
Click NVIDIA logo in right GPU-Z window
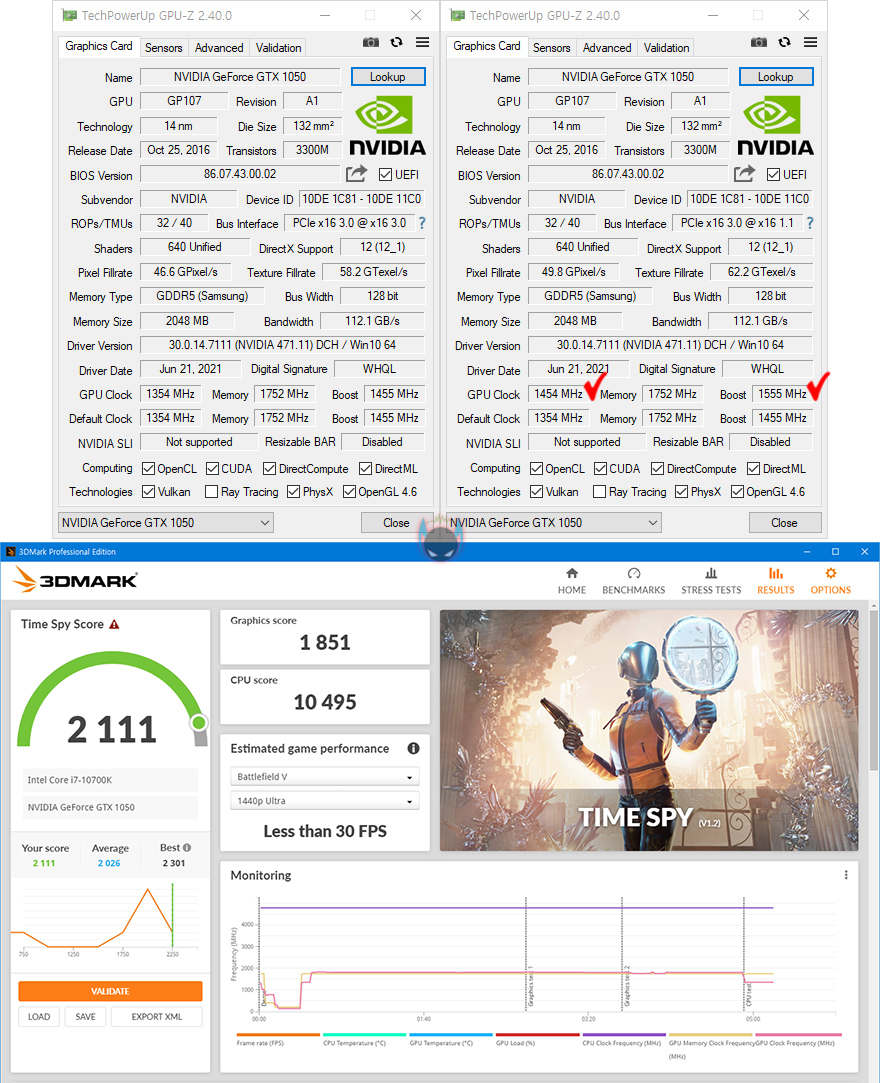(776, 126)
